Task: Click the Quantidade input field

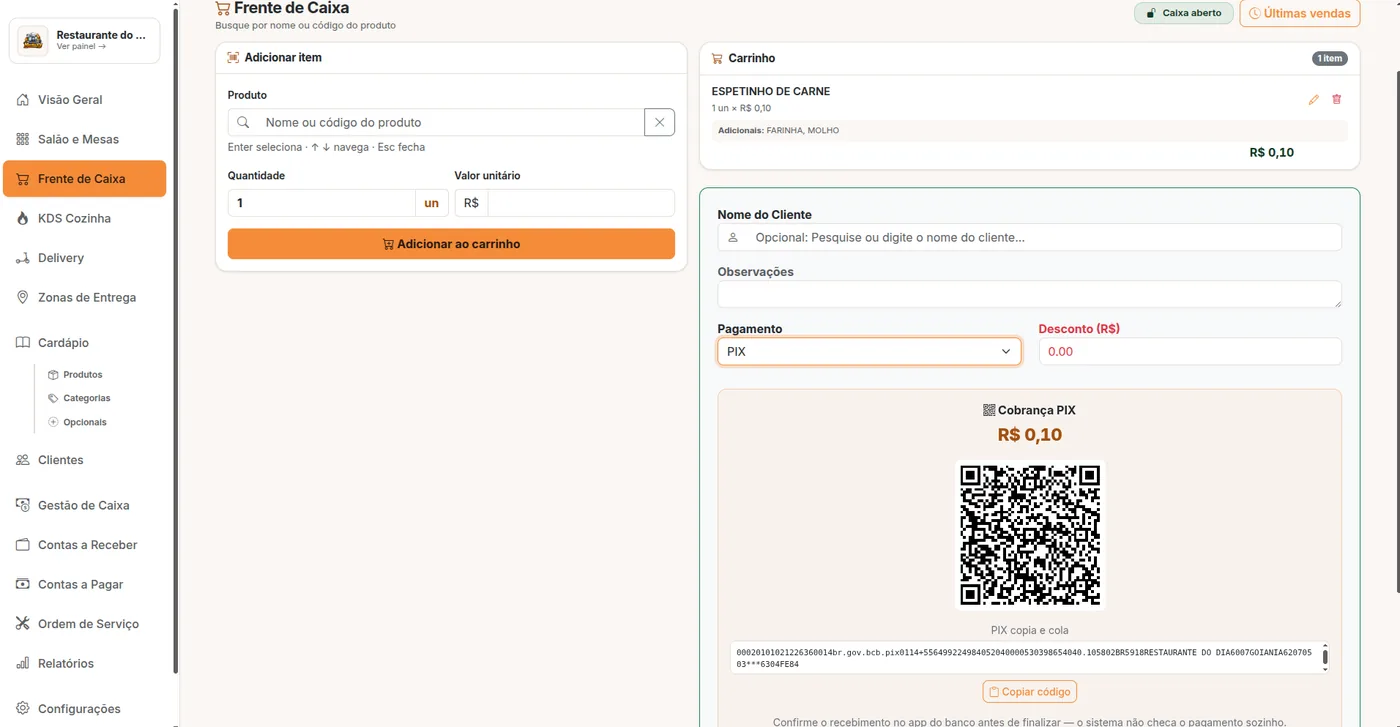Action: click(322, 203)
